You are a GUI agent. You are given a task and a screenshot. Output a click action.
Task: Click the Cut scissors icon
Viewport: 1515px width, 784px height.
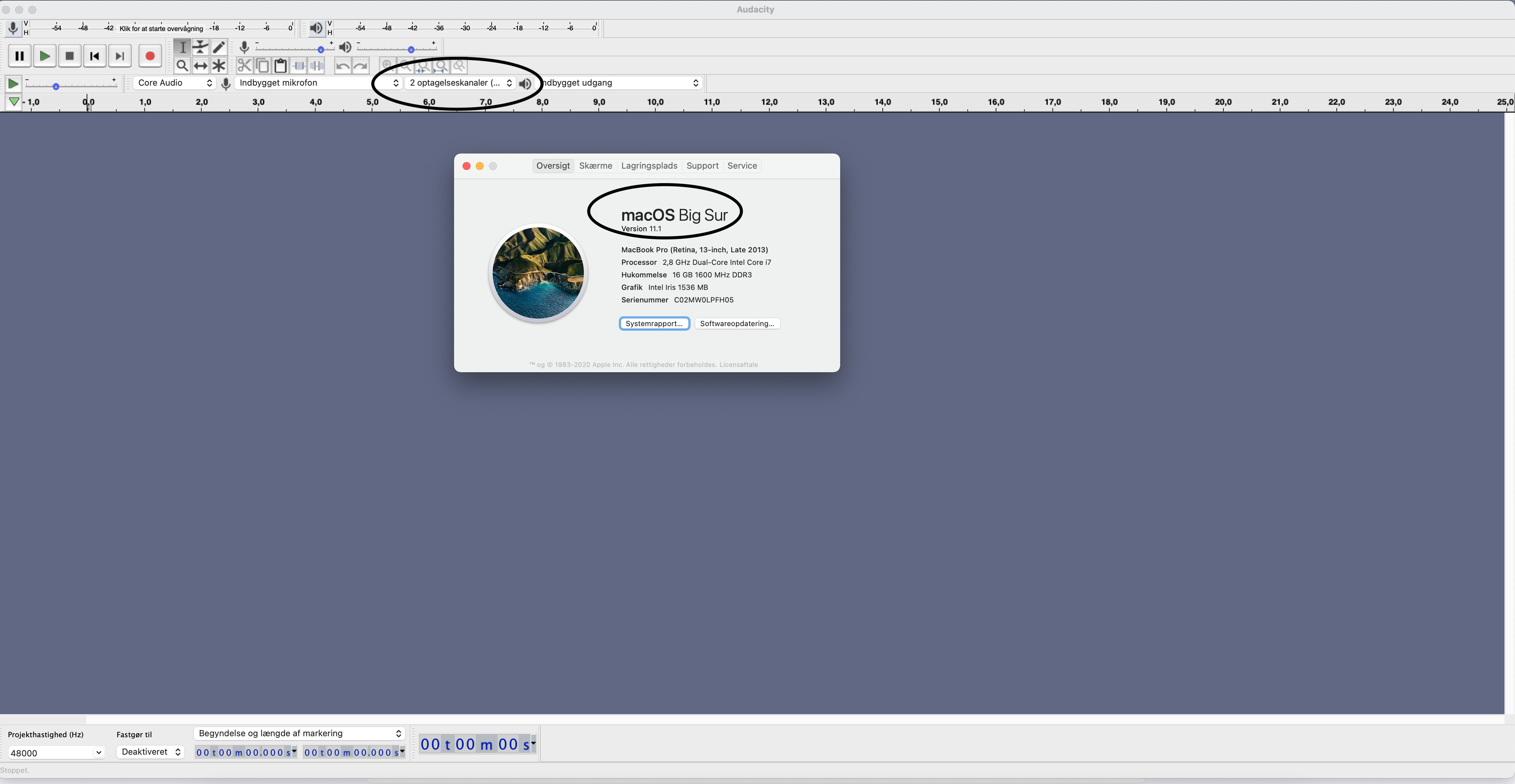(x=245, y=65)
